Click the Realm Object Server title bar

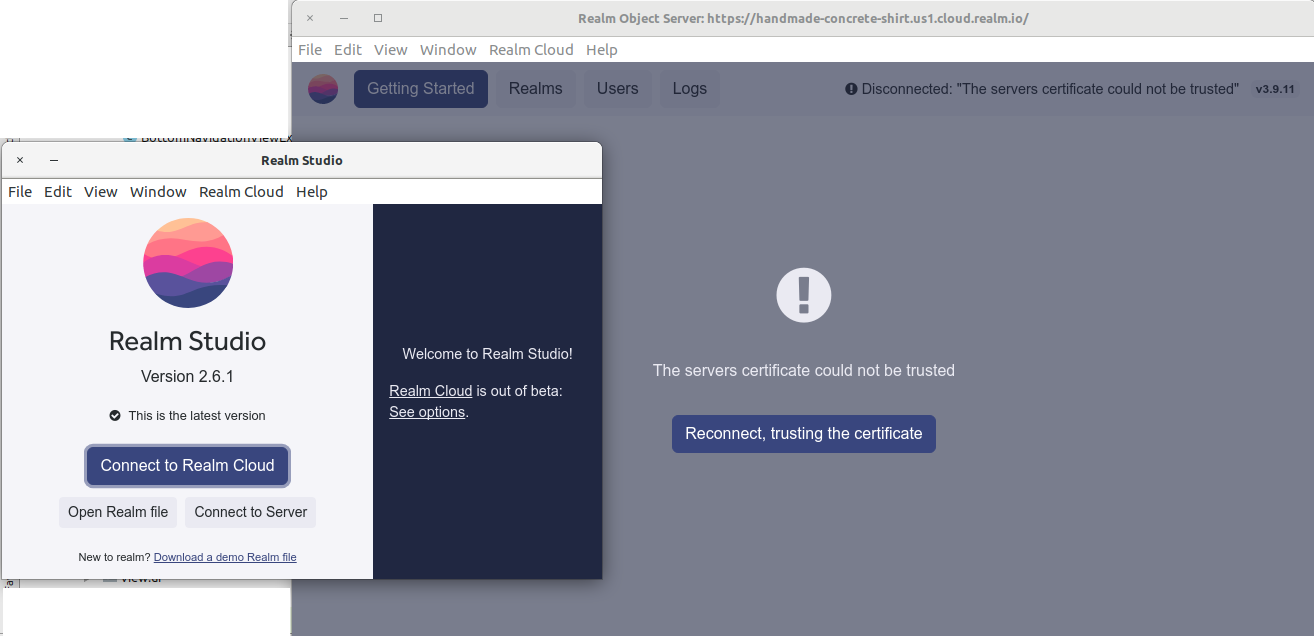[803, 18]
